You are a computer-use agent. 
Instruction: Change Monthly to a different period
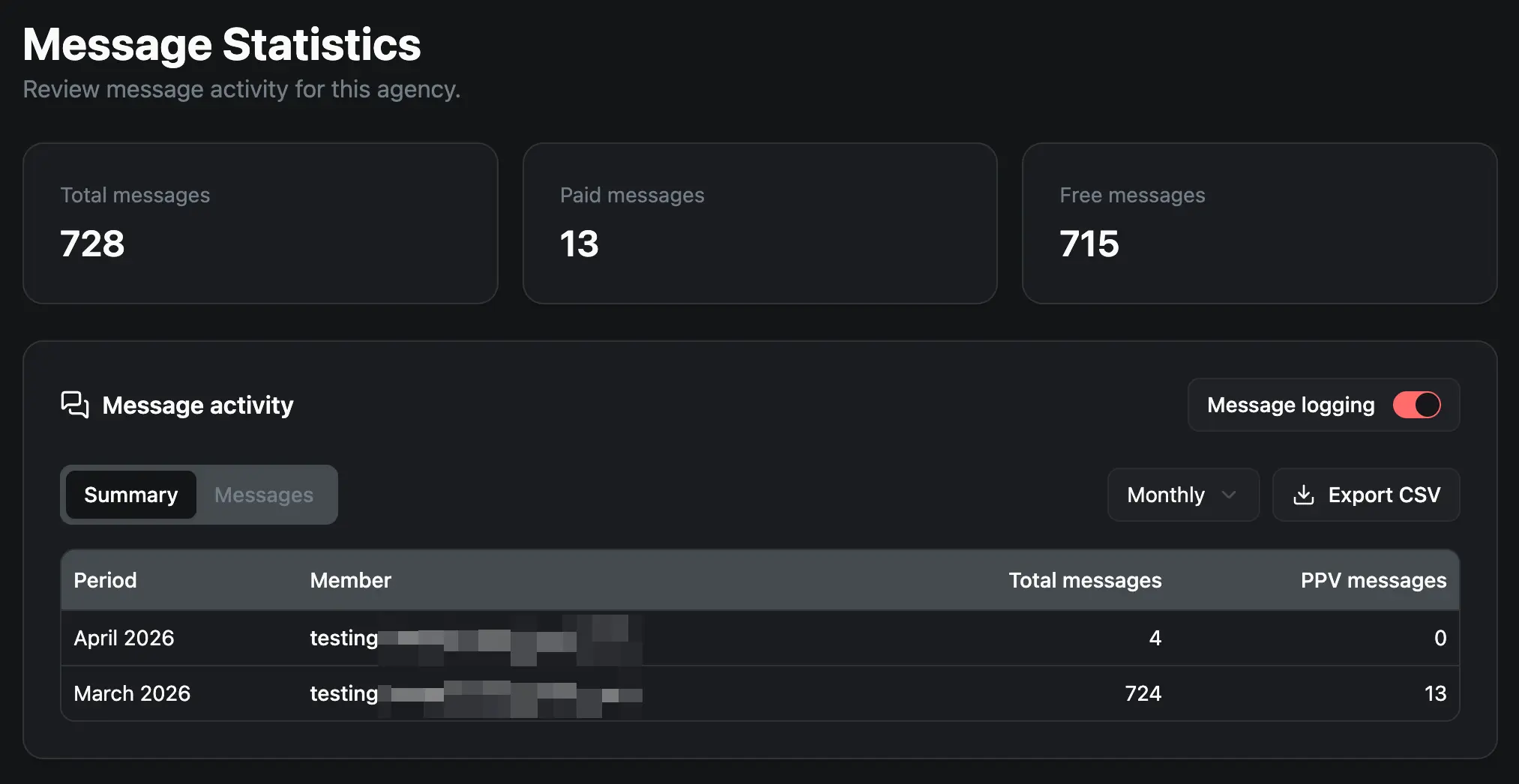click(x=1182, y=495)
